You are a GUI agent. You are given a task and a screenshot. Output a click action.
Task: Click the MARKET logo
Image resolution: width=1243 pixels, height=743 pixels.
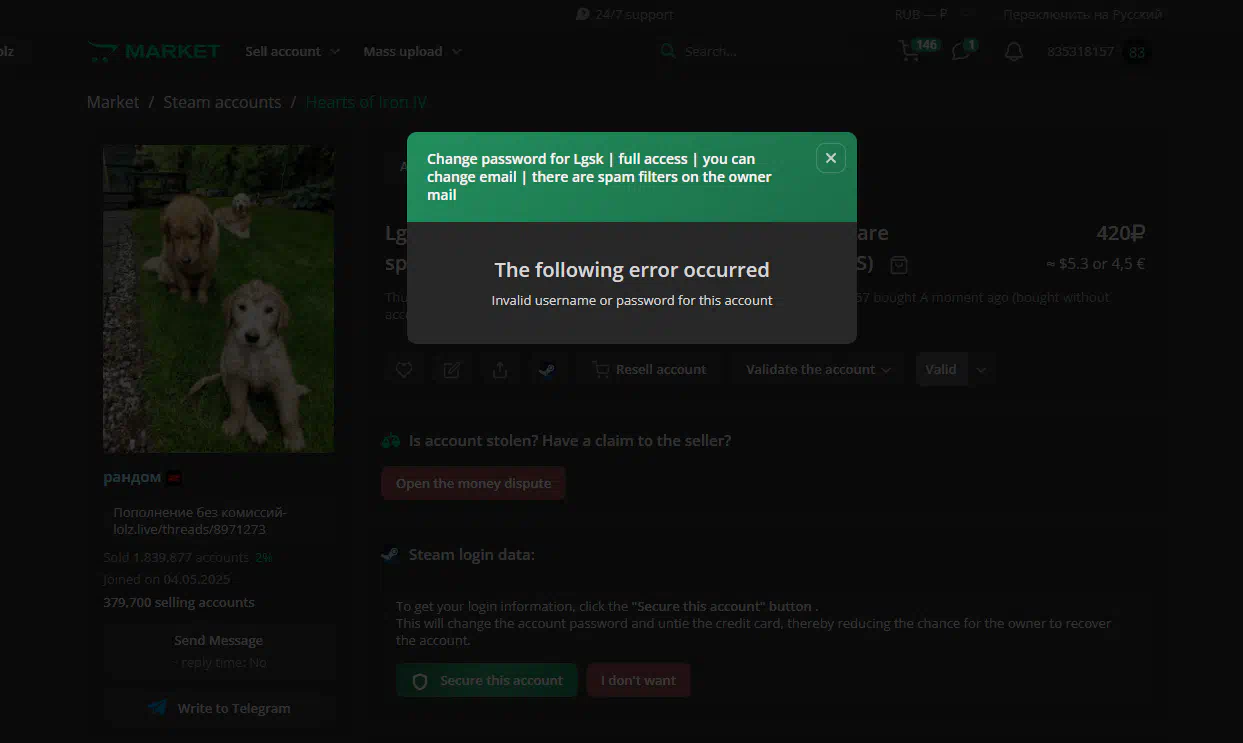click(154, 51)
